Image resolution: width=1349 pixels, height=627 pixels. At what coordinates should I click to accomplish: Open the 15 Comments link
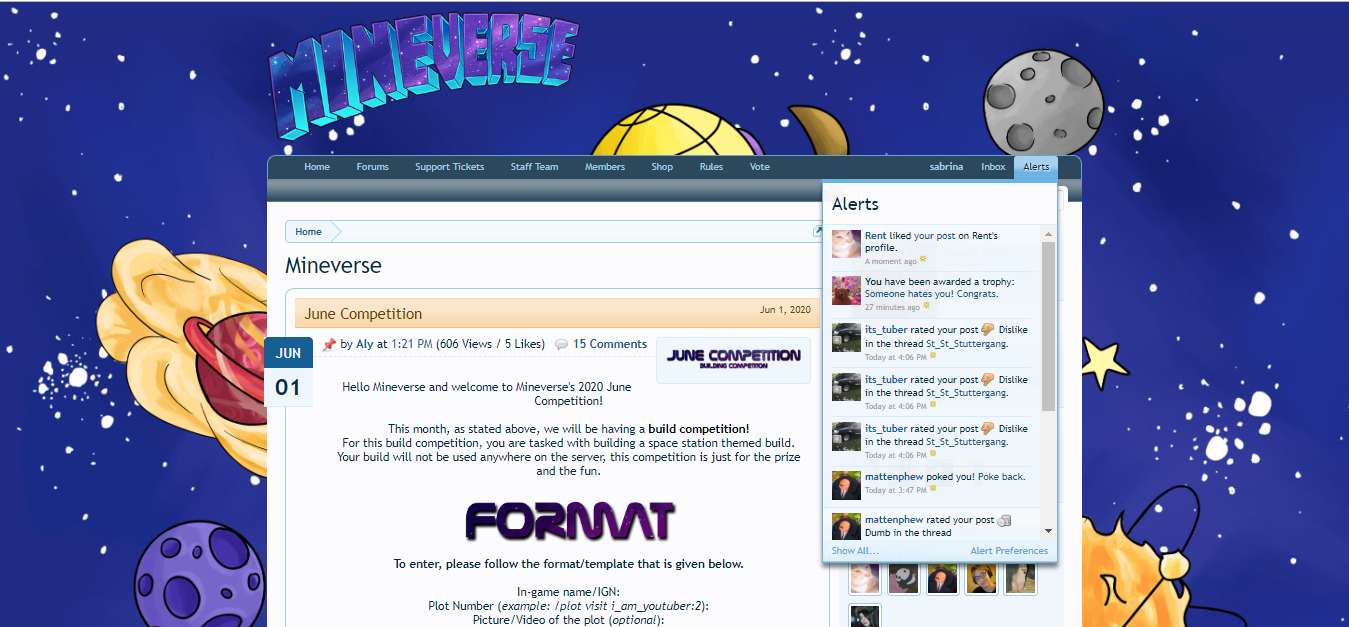[x=610, y=344]
